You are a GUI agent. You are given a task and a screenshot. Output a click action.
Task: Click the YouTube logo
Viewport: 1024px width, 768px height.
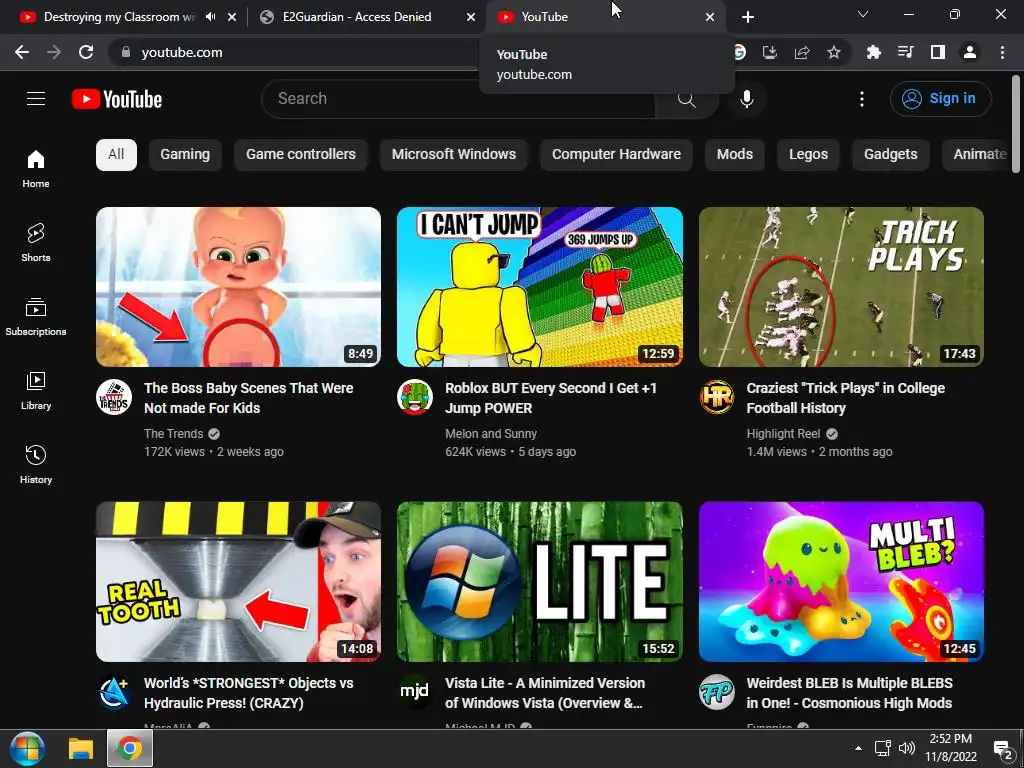pos(117,99)
